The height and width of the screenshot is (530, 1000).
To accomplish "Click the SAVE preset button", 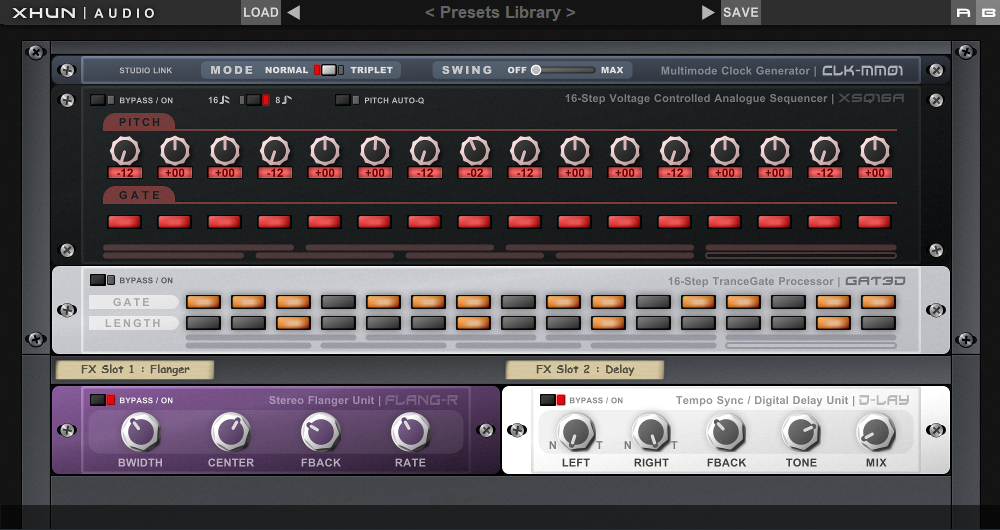I will (x=740, y=12).
